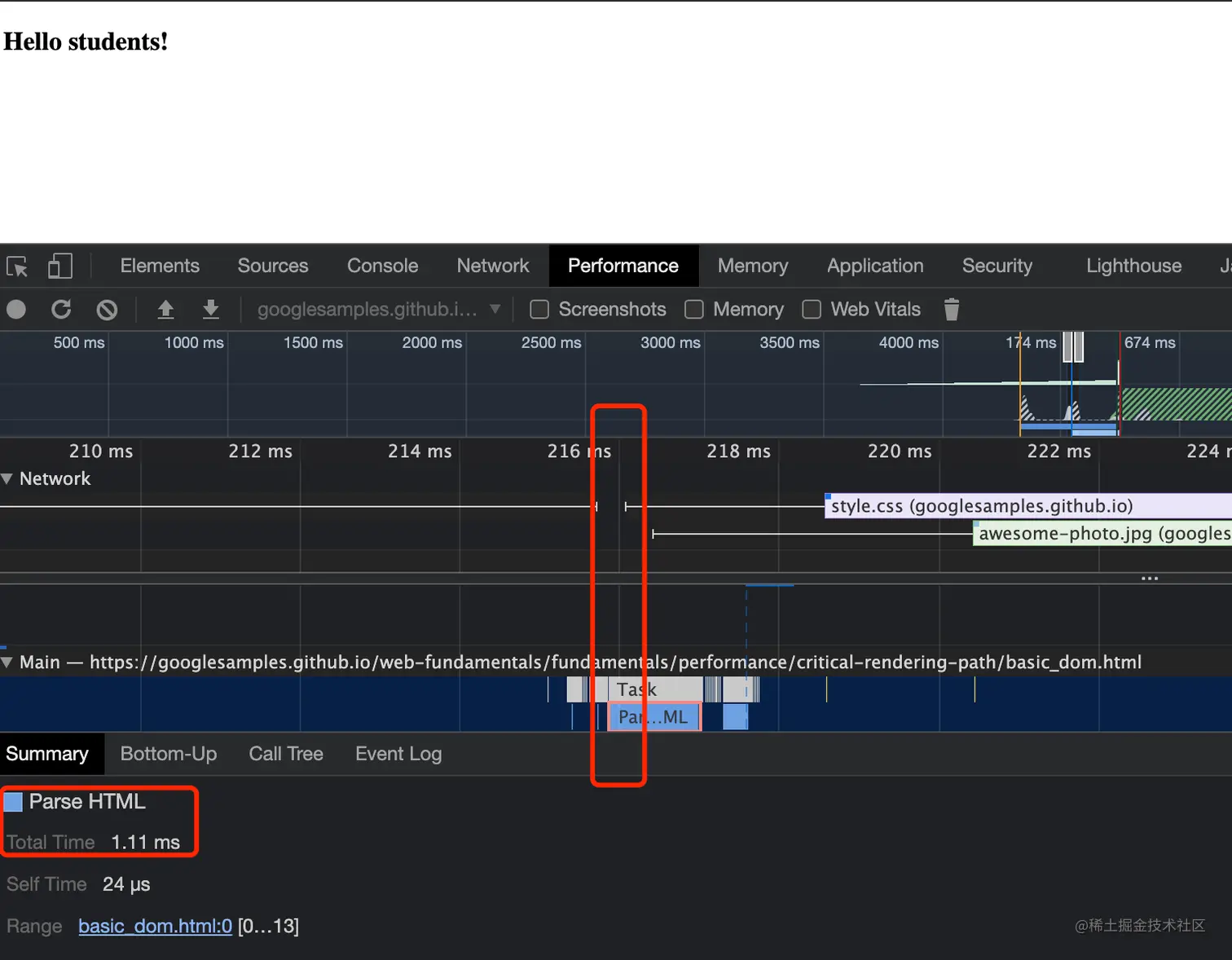The height and width of the screenshot is (960, 1232).
Task: Open the Application tab
Action: coord(875,266)
